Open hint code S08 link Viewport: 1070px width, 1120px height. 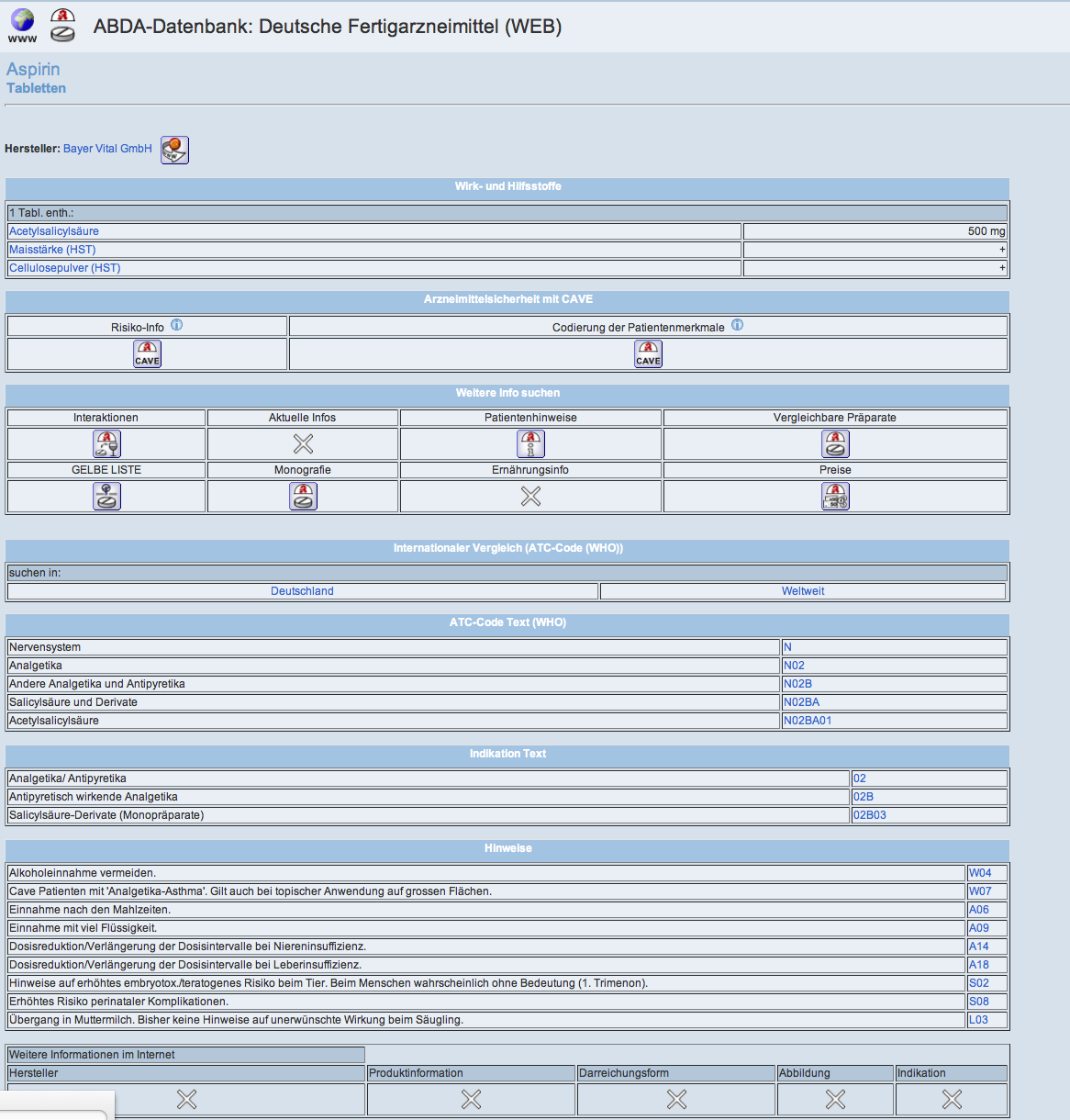click(979, 1002)
